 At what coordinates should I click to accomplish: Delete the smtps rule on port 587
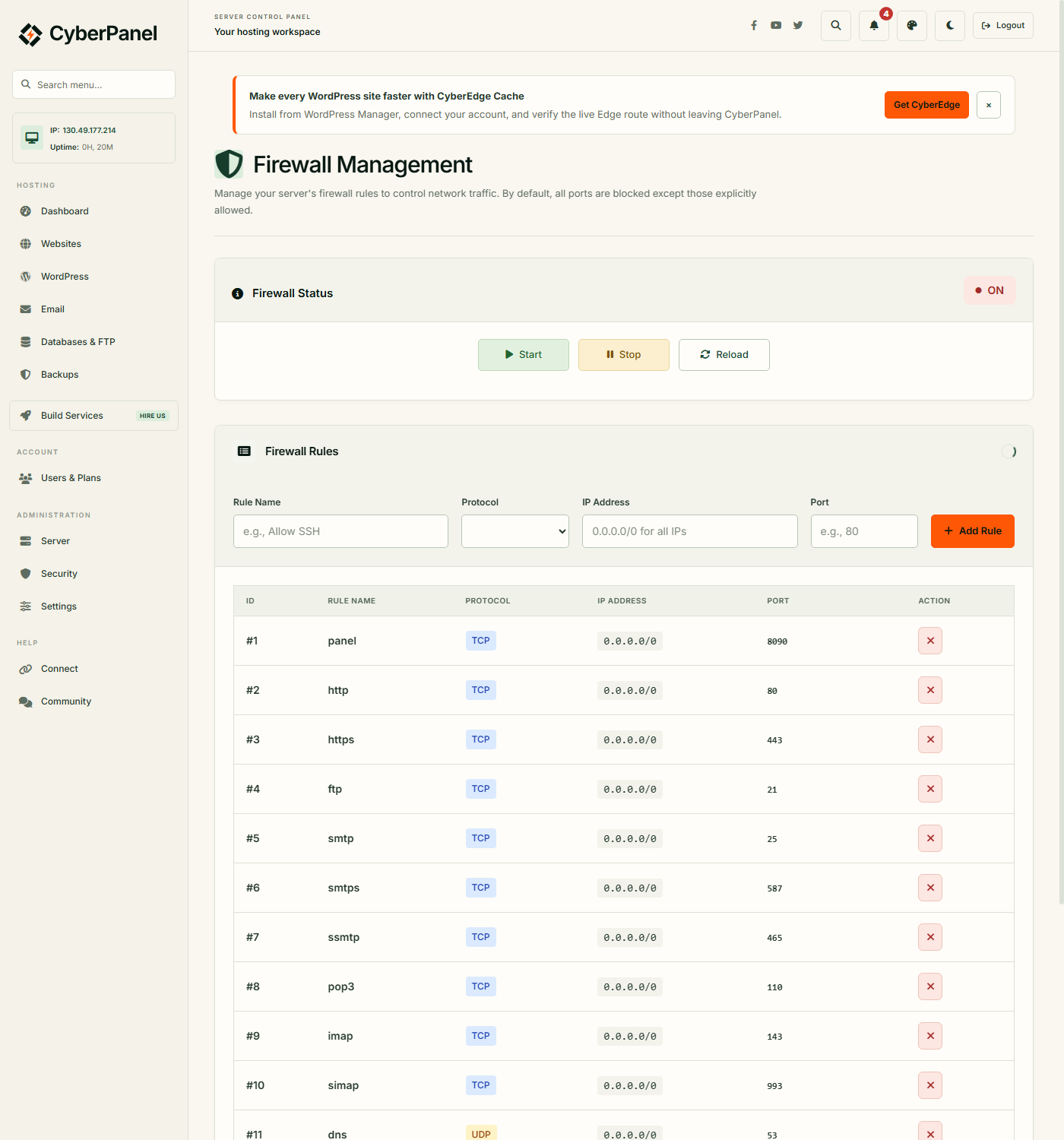point(930,888)
